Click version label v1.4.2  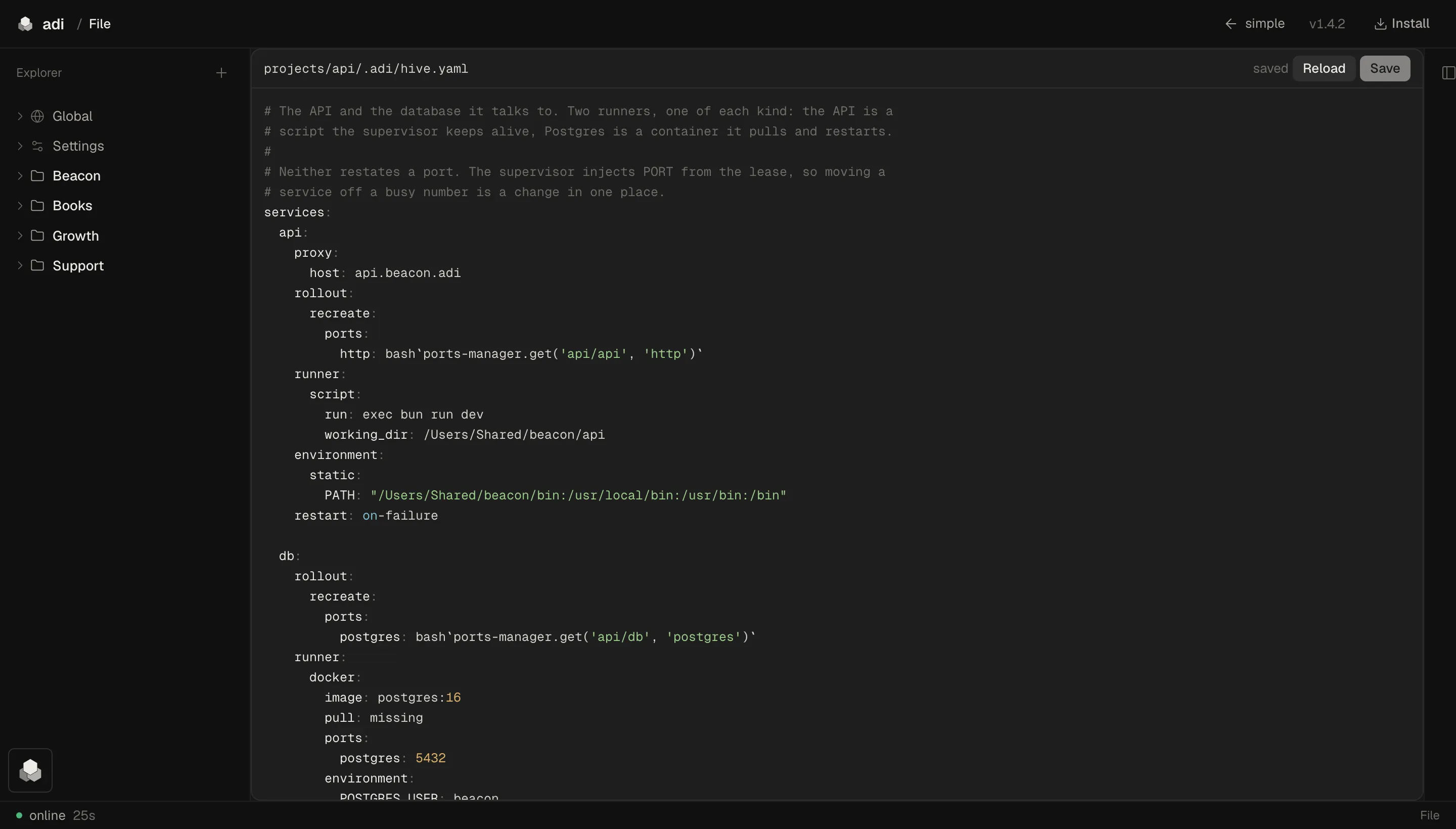click(x=1327, y=24)
